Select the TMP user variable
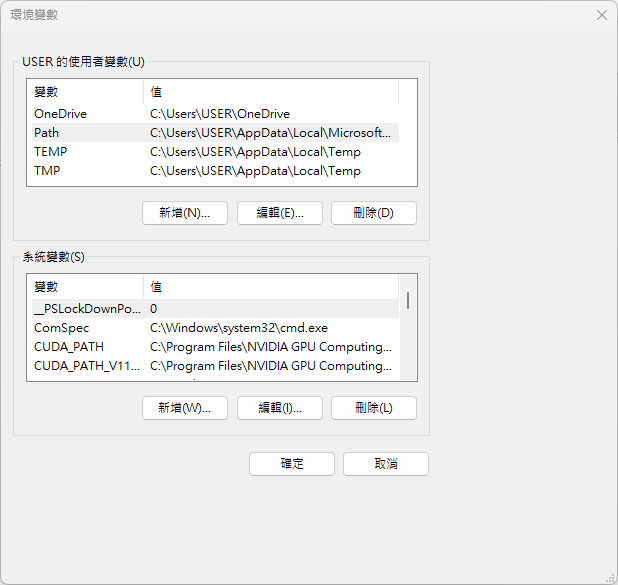The image size is (618, 585). coord(47,171)
